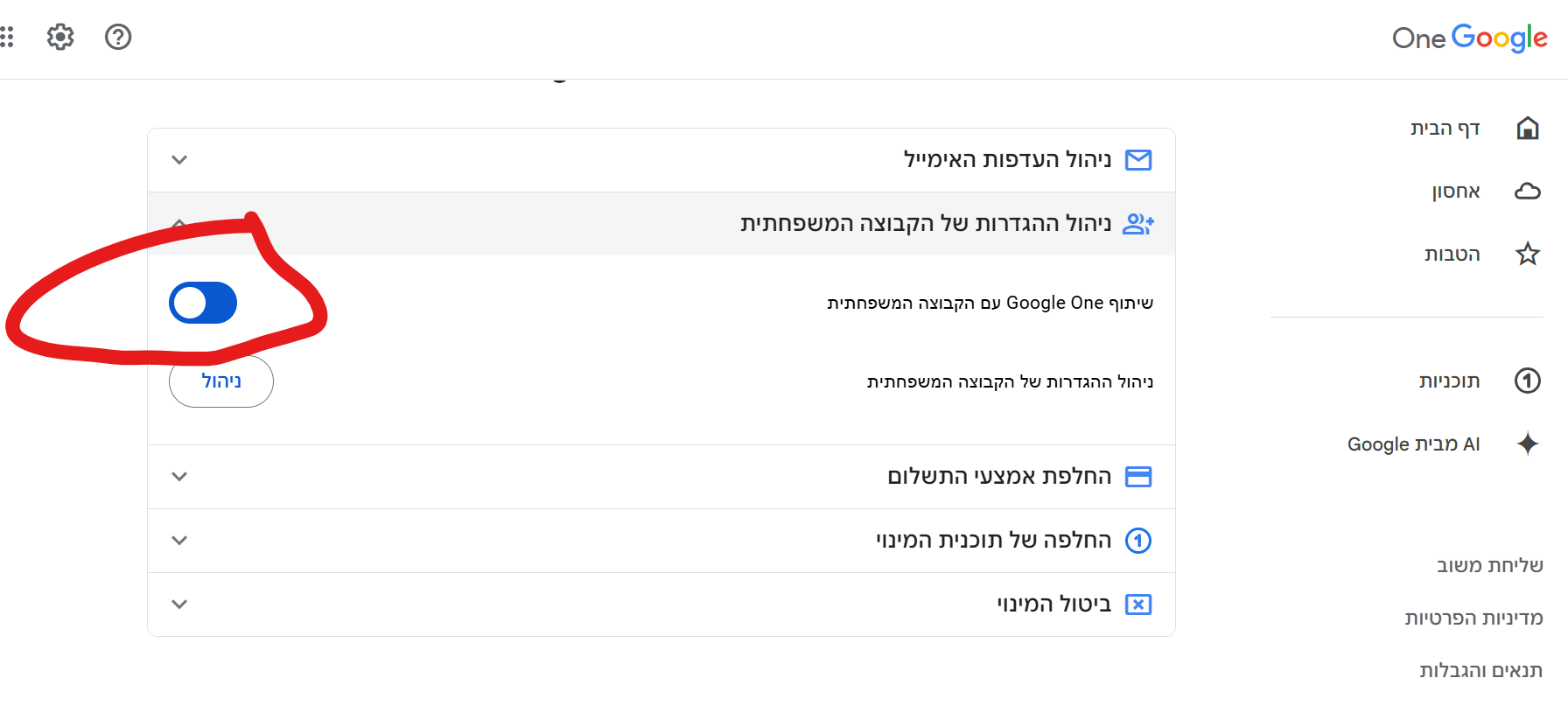Image resolution: width=1568 pixels, height=706 pixels.
Task: Click the Google AI sparkle icon
Action: click(x=1528, y=444)
